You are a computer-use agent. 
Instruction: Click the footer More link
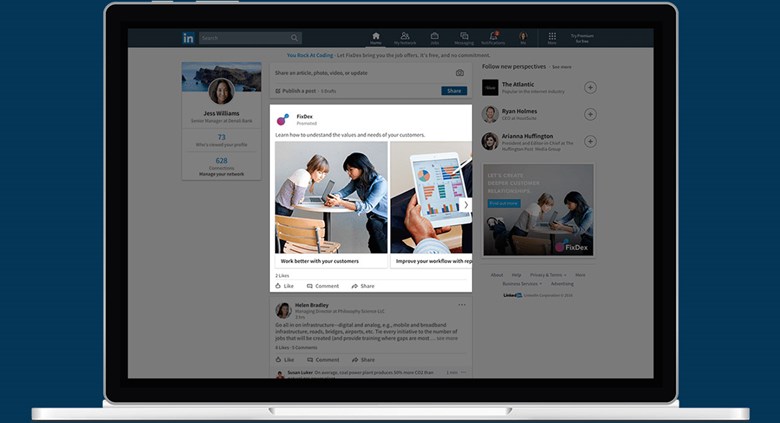[x=580, y=275]
